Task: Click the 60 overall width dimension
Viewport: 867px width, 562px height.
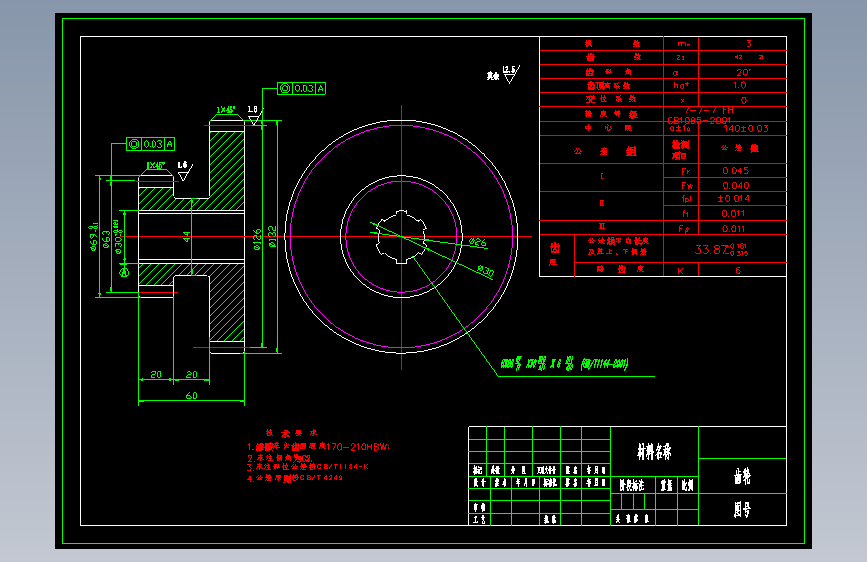Action: [191, 396]
